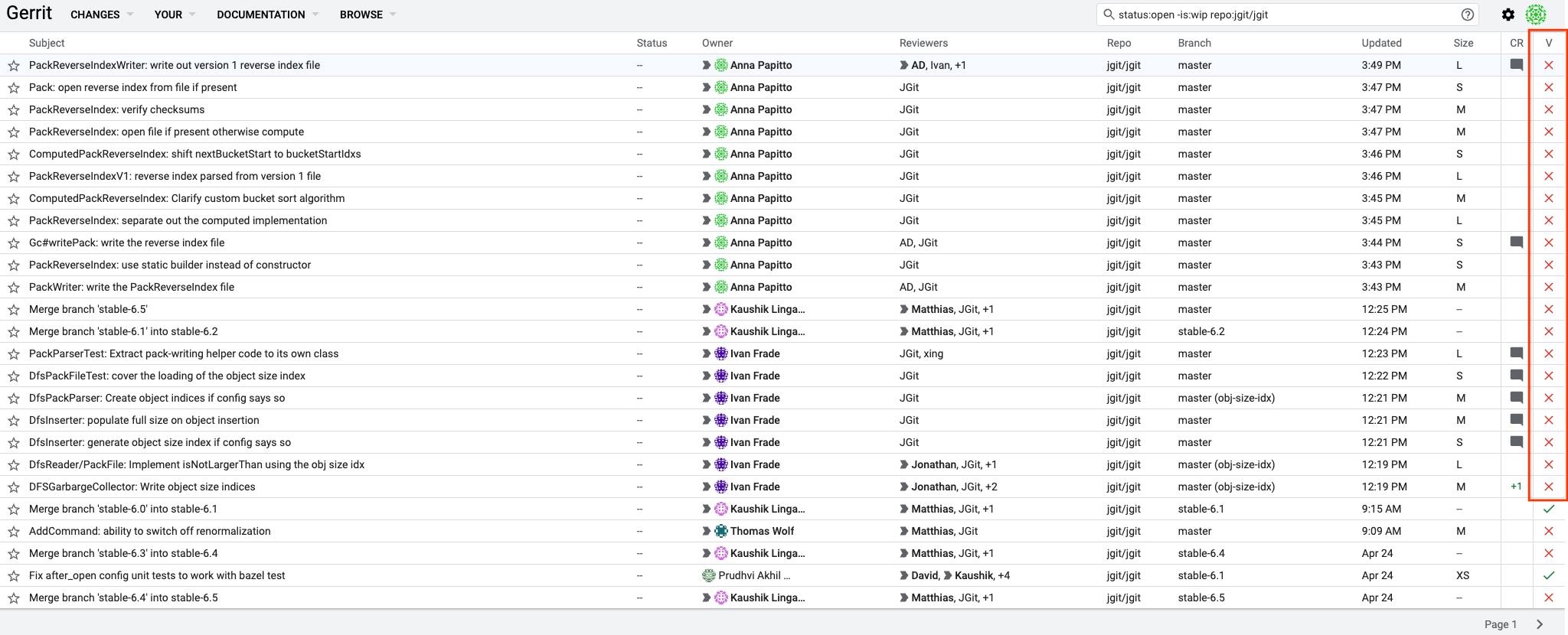Viewport: 1568px width, 635px height.
Task: Go to next page arrow
Action: click(1540, 624)
